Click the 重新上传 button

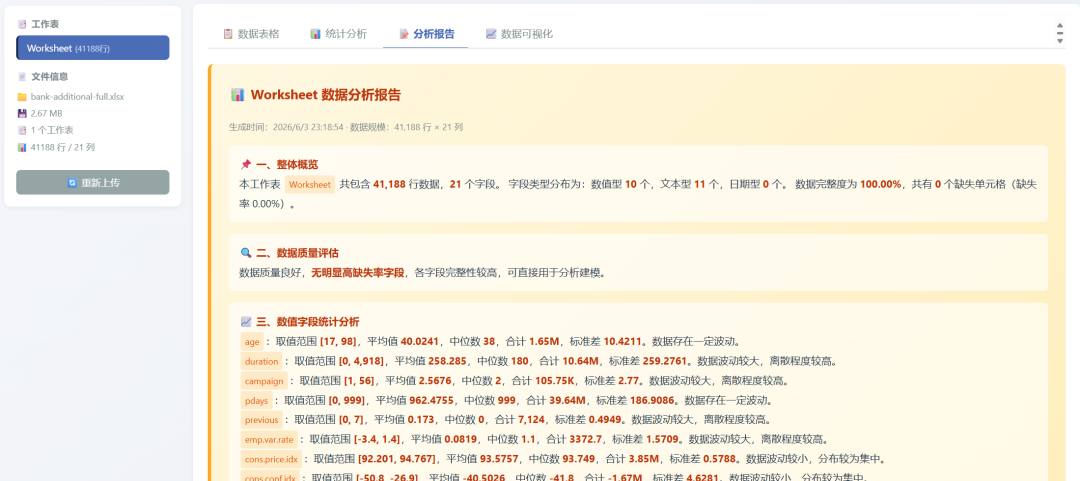(93, 183)
